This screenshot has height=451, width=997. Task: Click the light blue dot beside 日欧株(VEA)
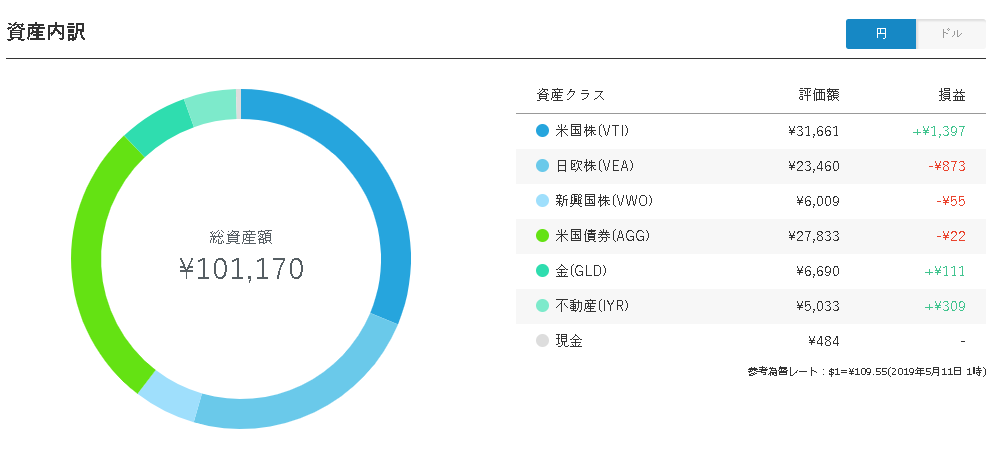pyautogui.click(x=542, y=166)
